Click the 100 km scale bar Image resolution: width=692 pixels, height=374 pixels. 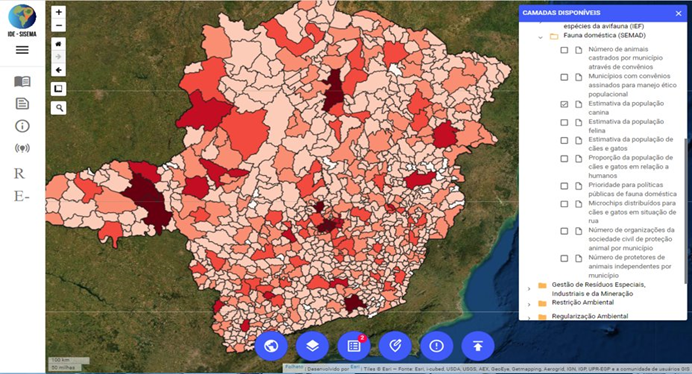(x=69, y=360)
